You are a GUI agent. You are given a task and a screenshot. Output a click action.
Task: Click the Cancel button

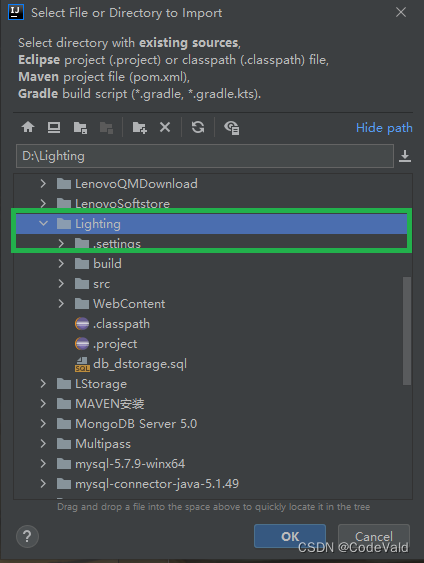click(373, 536)
